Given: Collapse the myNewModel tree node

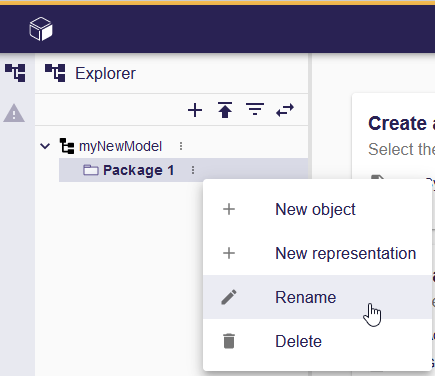Looking at the screenshot, I should click(45, 146).
